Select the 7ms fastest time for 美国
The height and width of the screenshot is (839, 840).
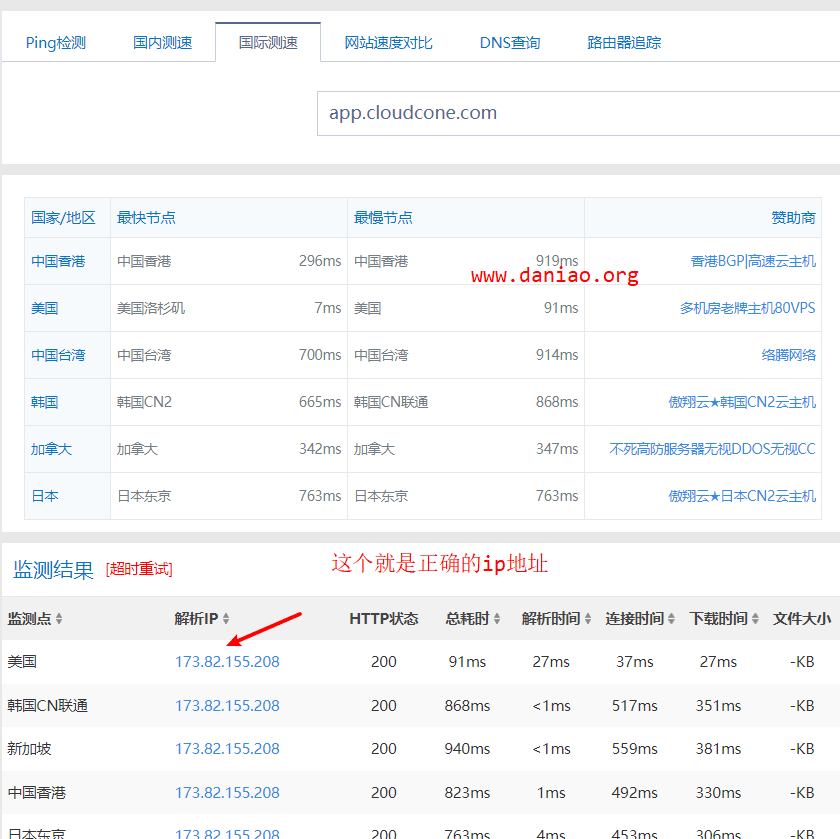coord(327,308)
